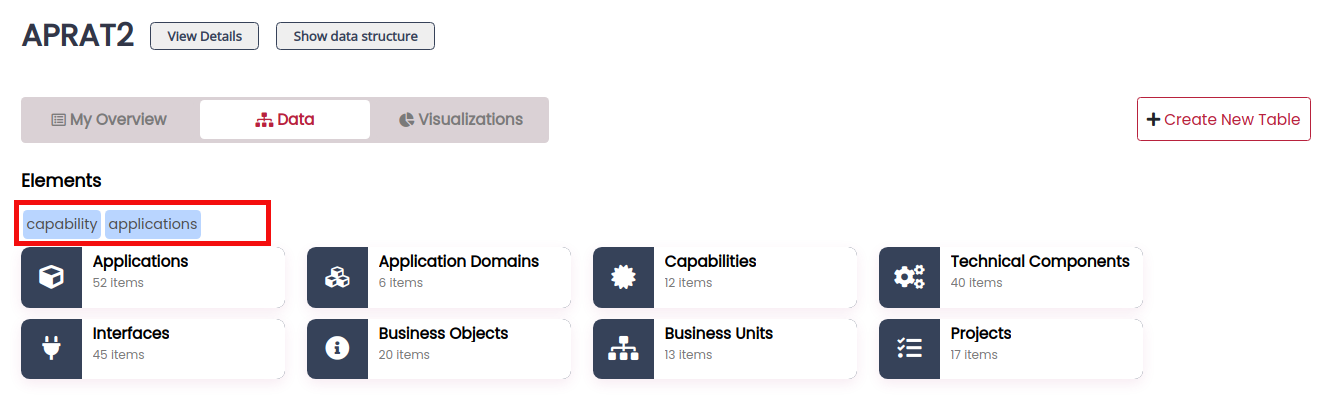
Task: Toggle the applications filter tag
Action: [153, 224]
